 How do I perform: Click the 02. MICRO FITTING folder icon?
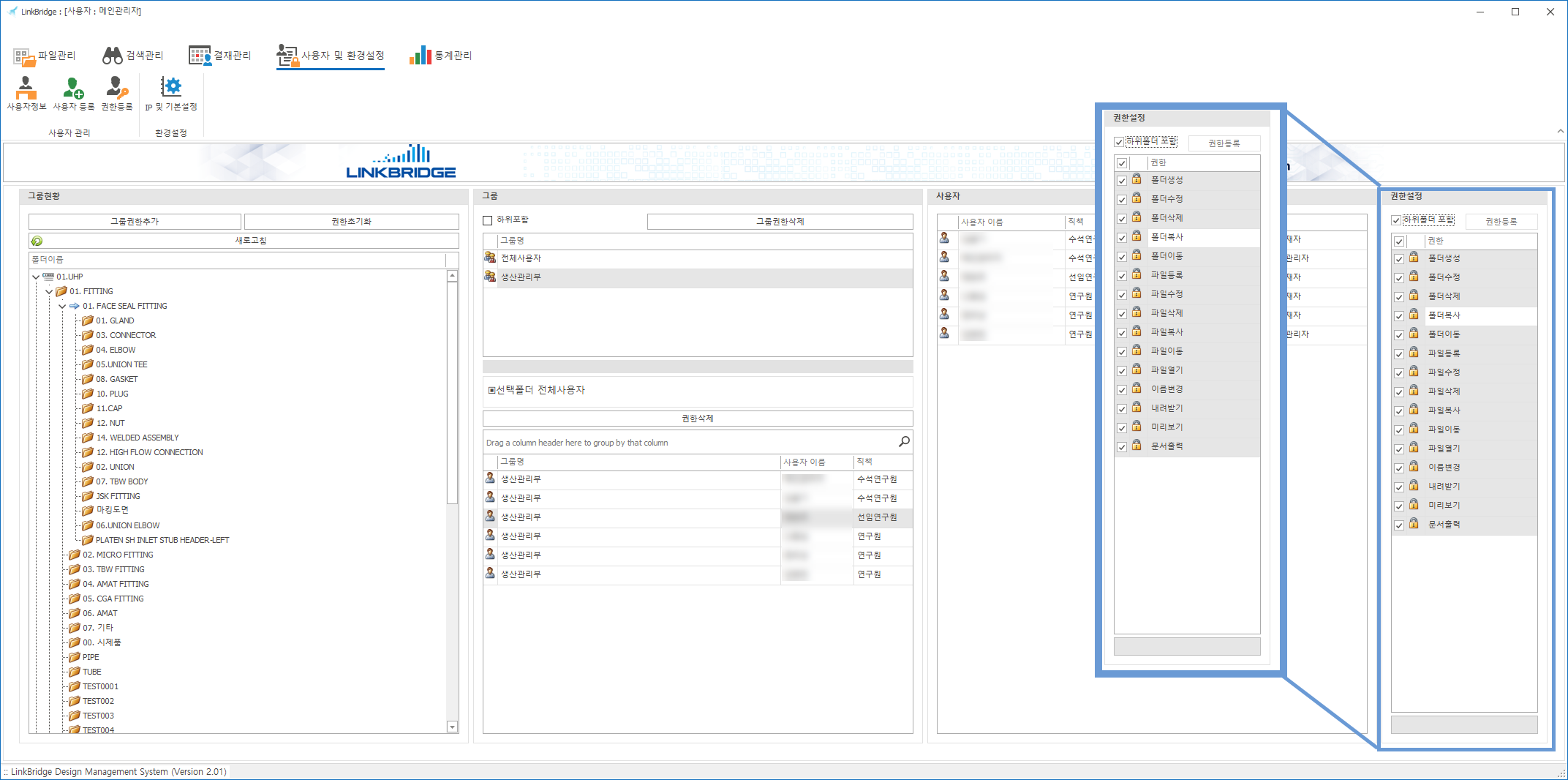(x=75, y=555)
